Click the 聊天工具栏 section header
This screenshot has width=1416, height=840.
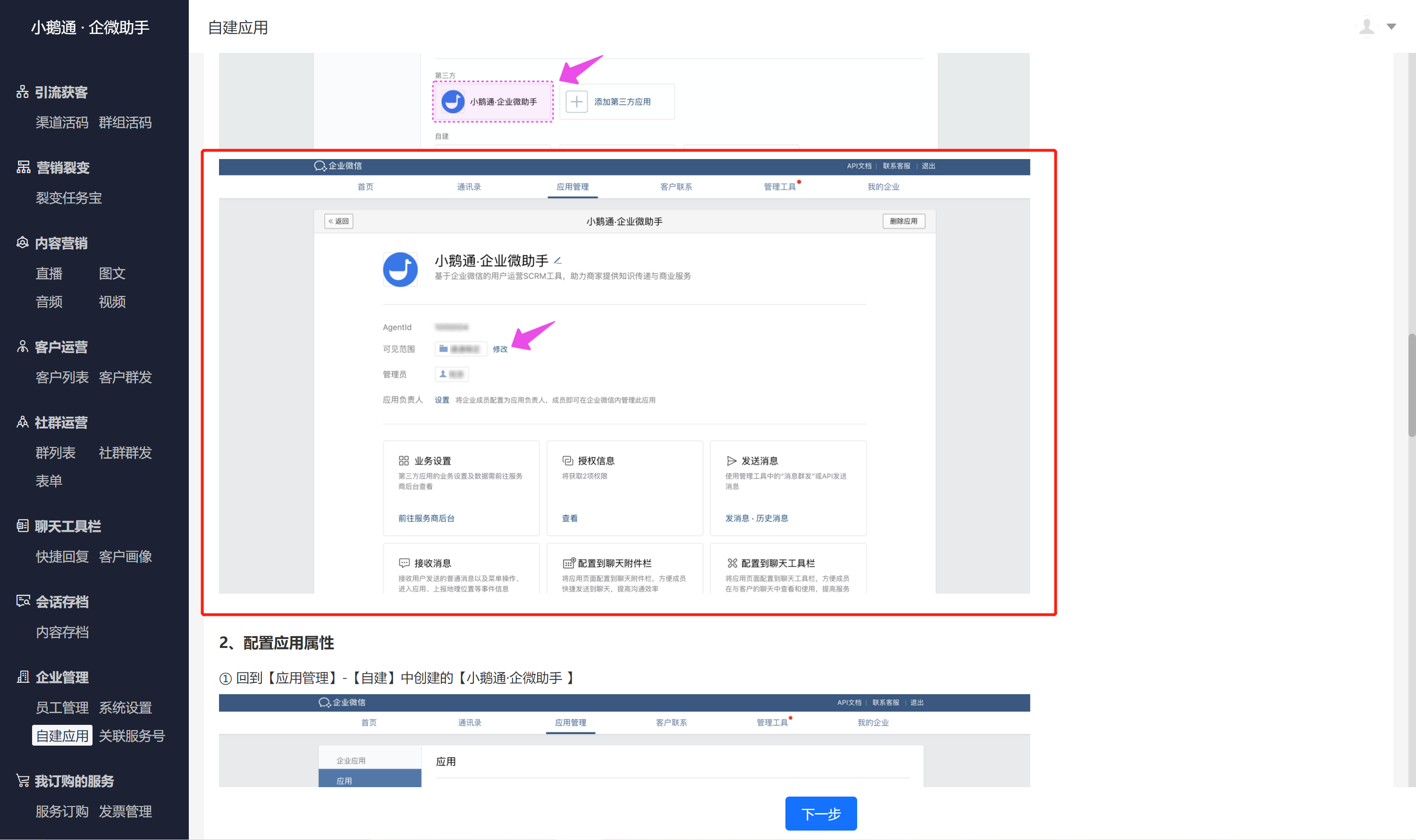click(68, 526)
